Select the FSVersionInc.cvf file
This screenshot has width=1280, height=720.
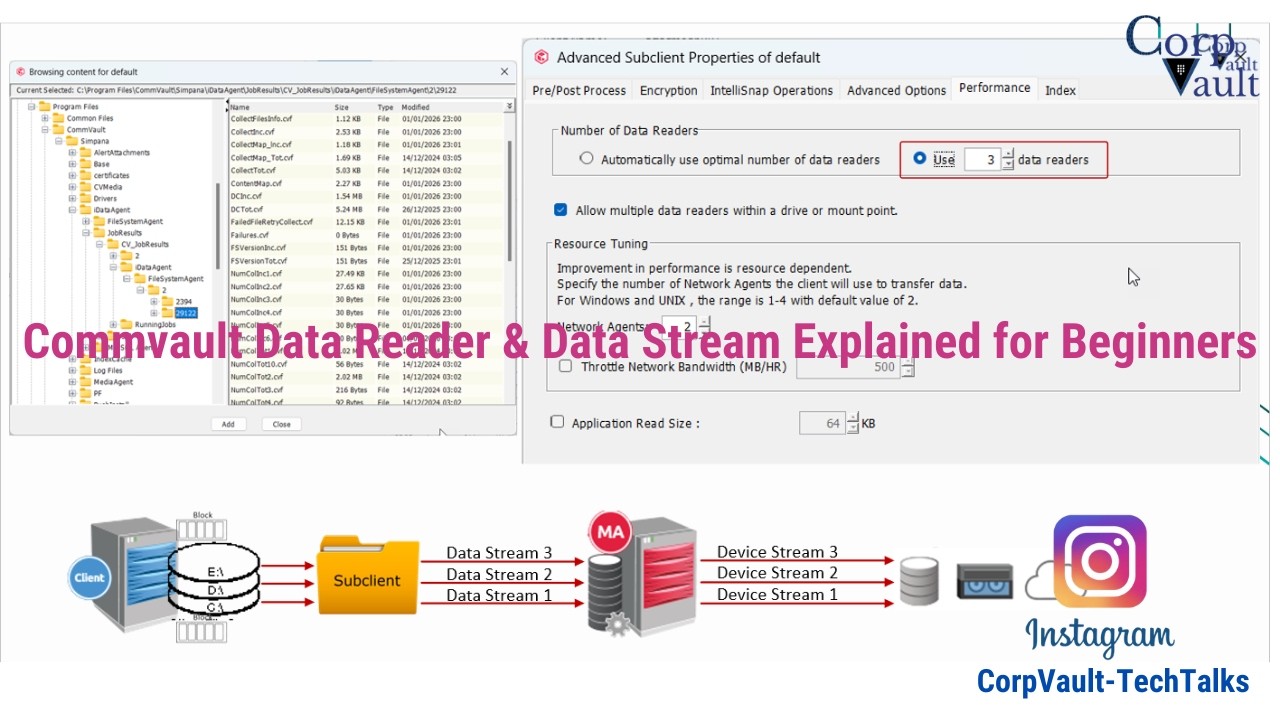coord(366,247)
